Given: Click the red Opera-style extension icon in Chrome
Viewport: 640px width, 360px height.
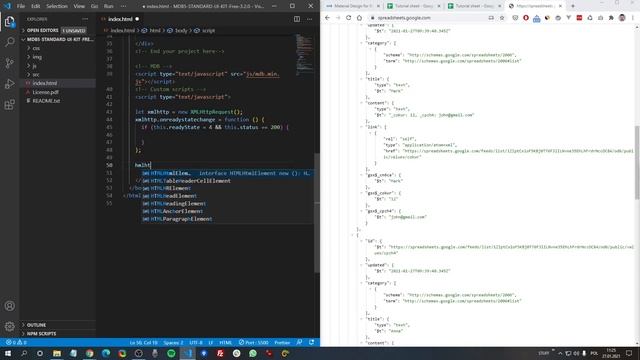Looking at the screenshot, I should [526, 18].
